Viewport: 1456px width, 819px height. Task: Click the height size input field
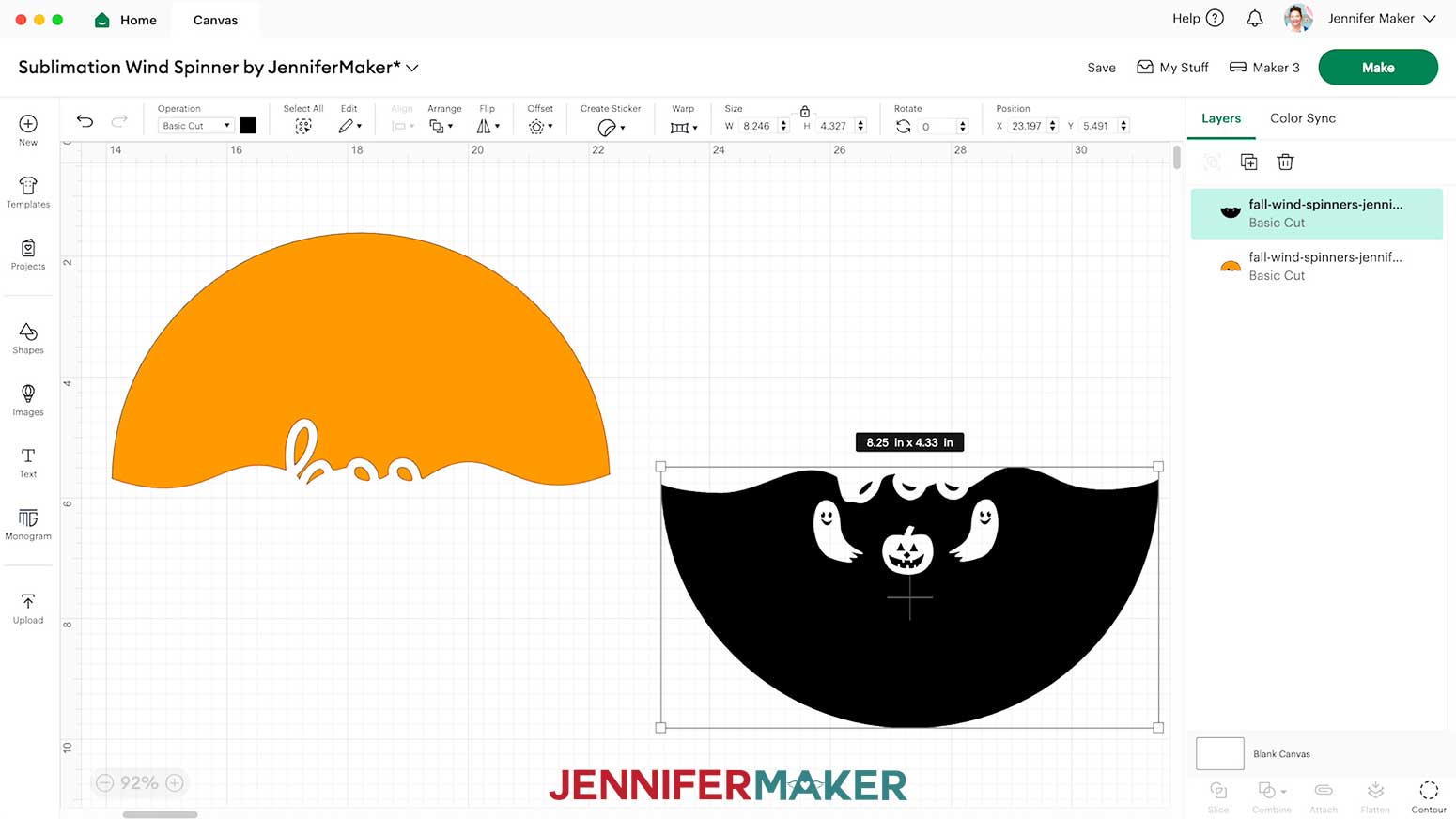[834, 126]
